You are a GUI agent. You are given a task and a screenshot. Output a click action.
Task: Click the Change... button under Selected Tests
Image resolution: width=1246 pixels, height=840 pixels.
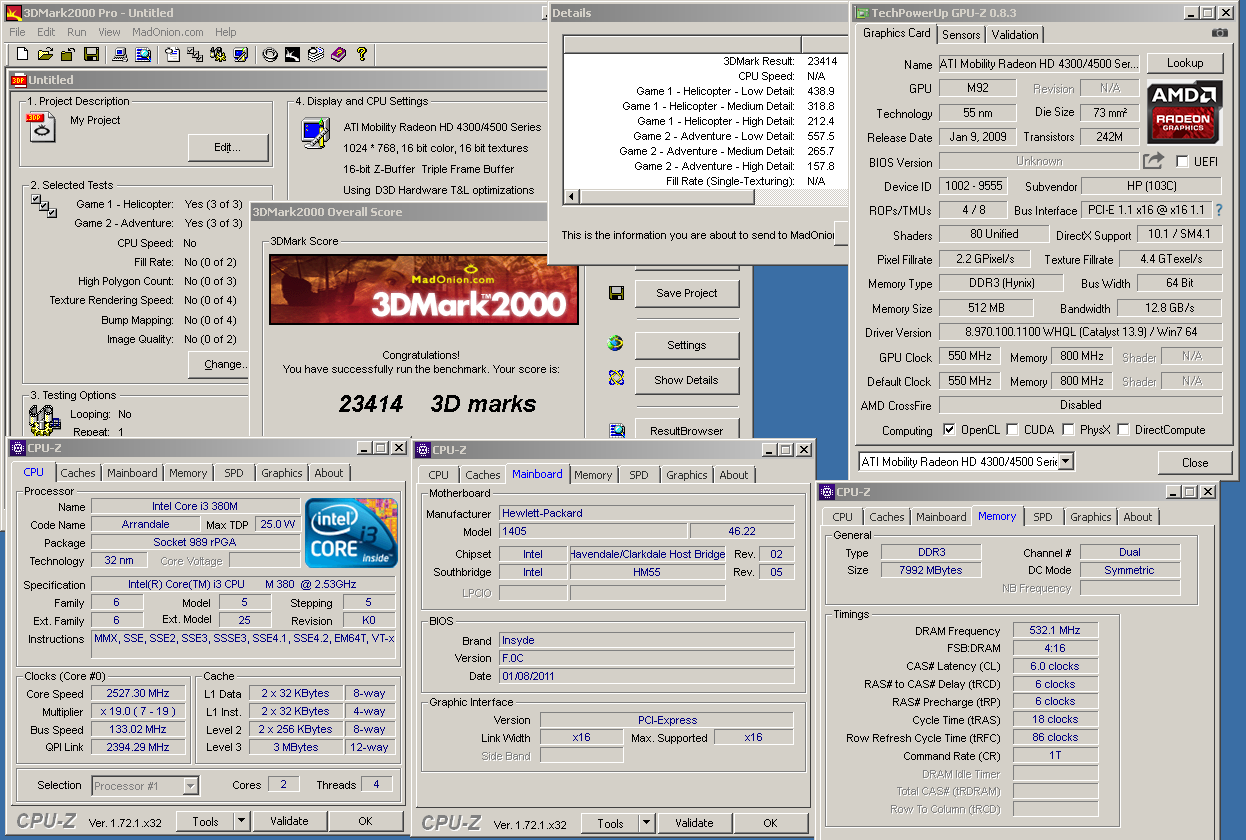click(x=219, y=364)
